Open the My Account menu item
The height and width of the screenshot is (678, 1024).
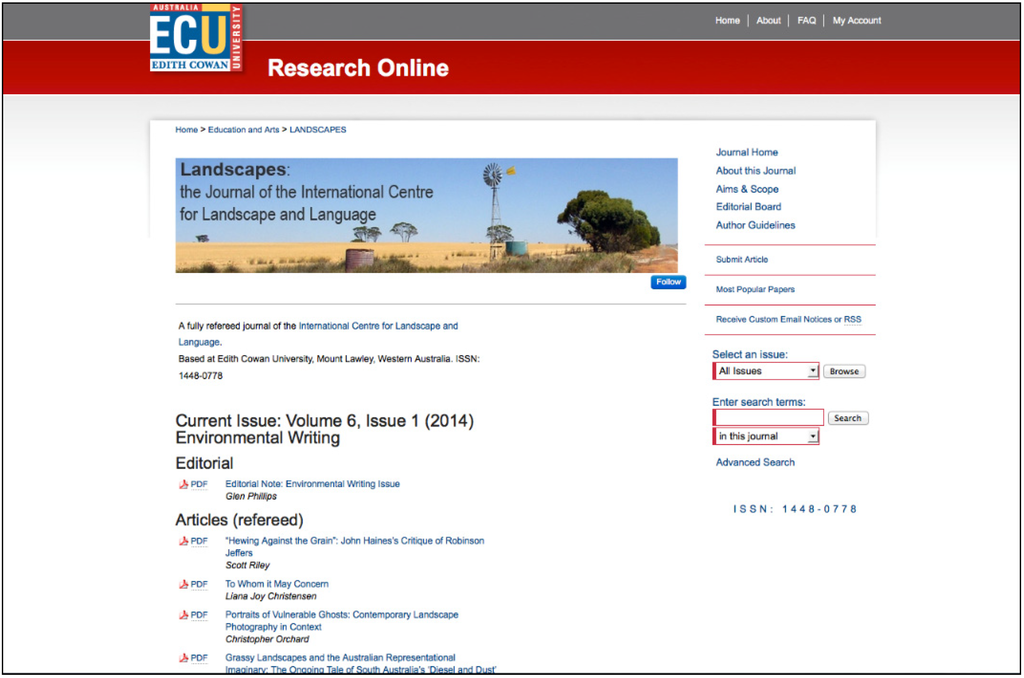click(856, 21)
